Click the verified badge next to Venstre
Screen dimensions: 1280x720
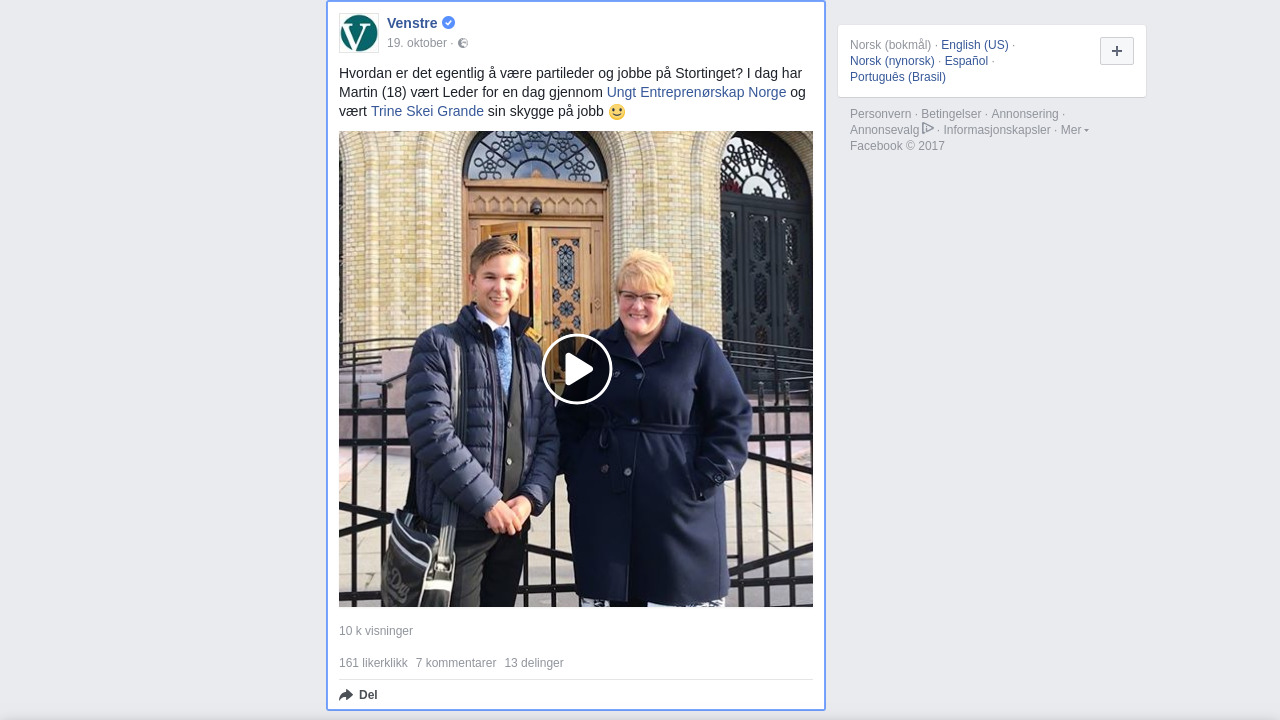[449, 22]
